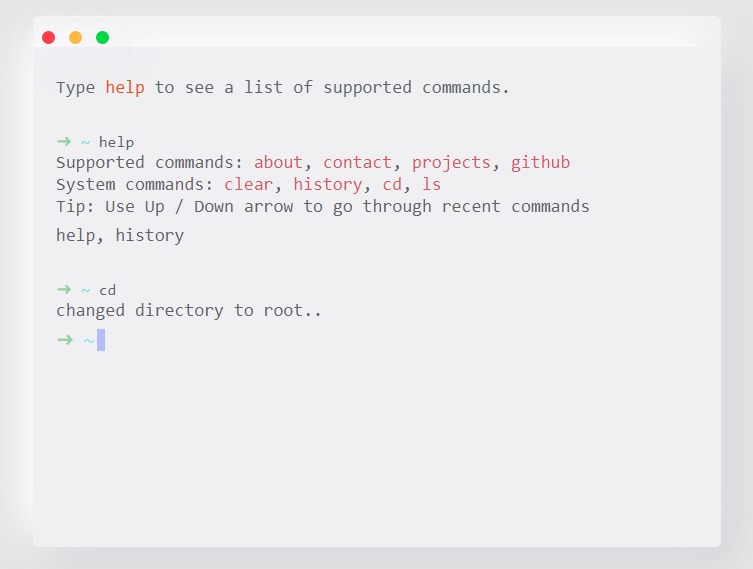Click the tilde symbol in the active prompt
The image size is (753, 569).
pos(88,341)
